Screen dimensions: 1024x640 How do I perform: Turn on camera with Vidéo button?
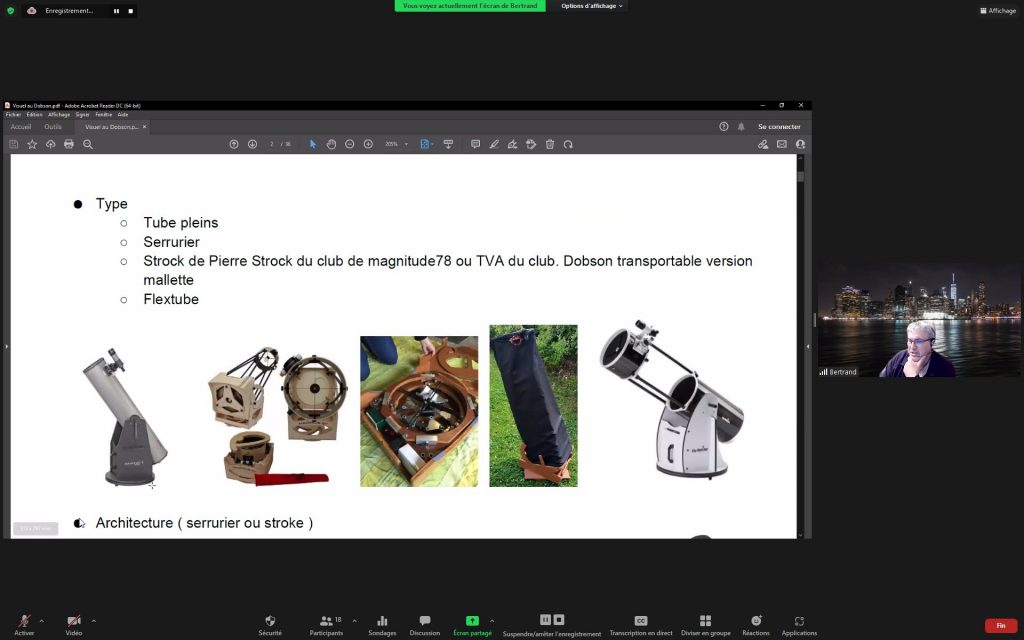point(74,625)
